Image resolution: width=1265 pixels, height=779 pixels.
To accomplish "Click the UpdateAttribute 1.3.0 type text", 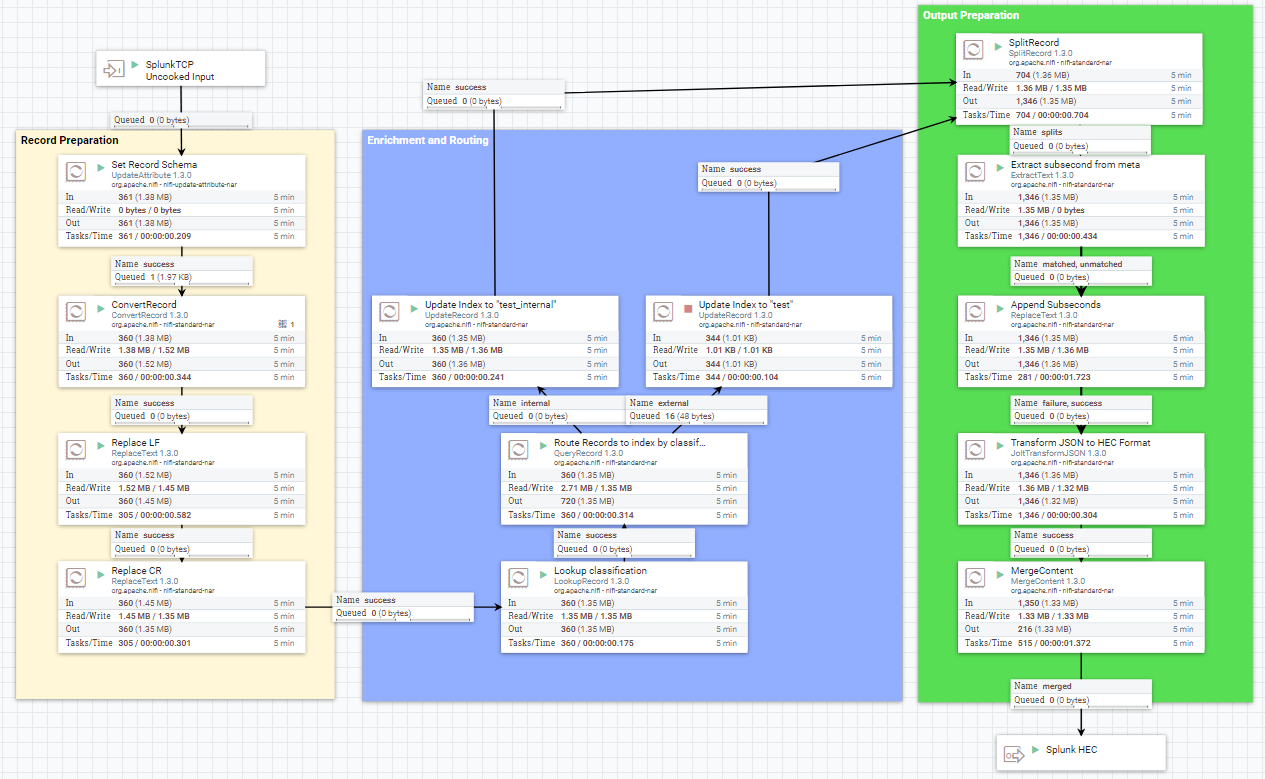I will [151, 175].
